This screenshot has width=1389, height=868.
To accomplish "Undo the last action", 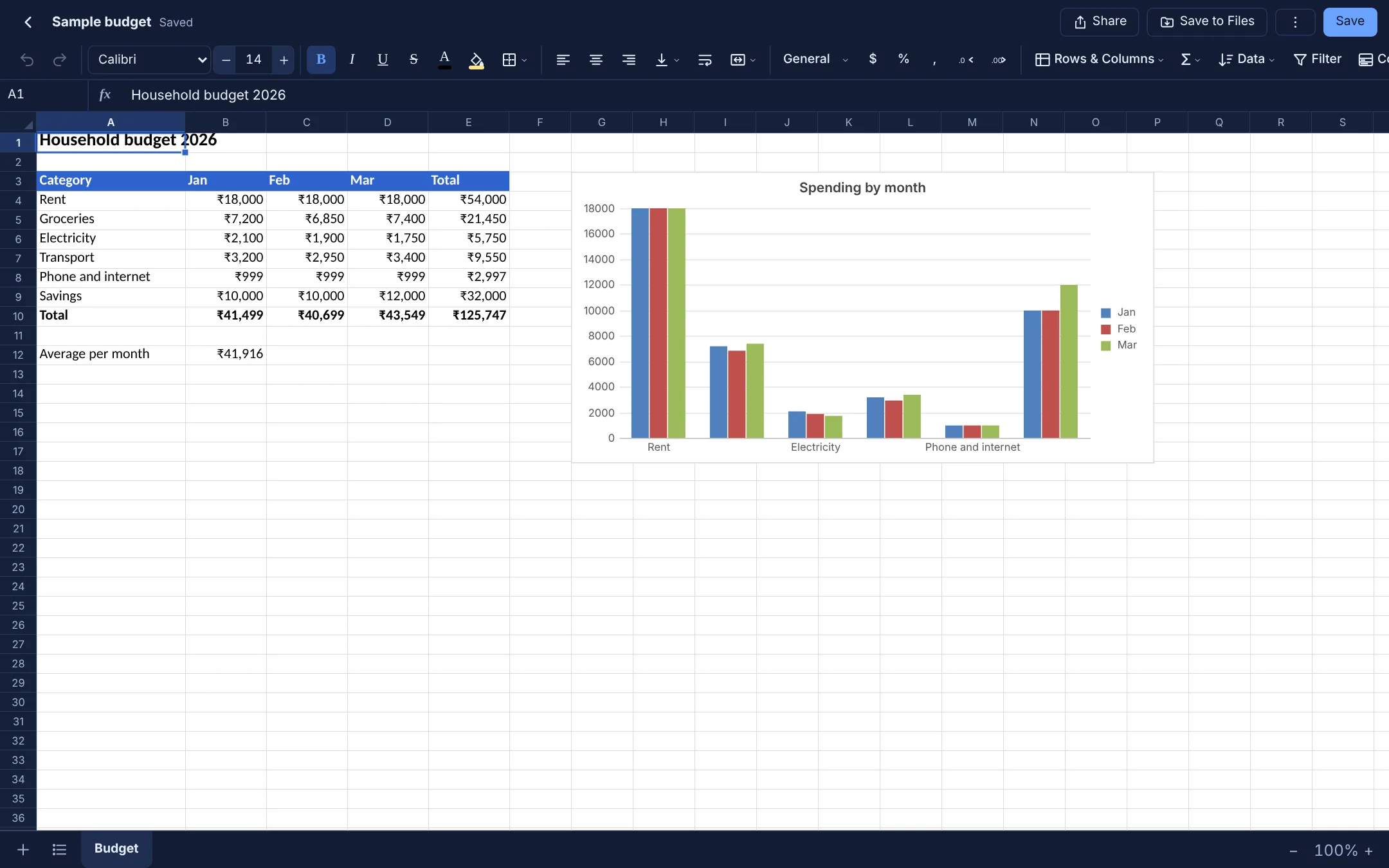I will click(x=27, y=60).
